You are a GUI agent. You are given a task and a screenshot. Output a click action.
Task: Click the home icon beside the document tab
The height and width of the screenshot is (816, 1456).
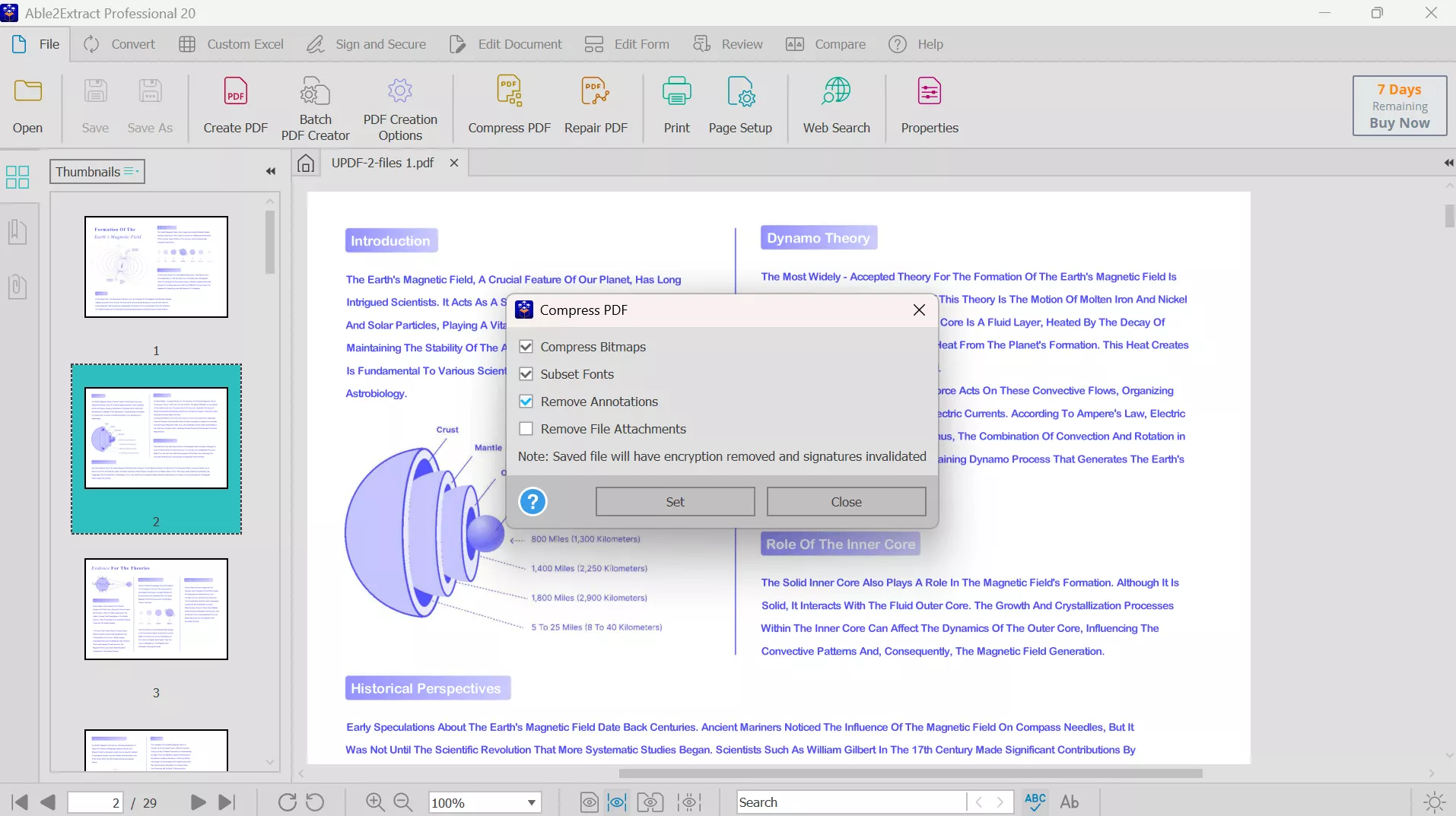point(306,163)
